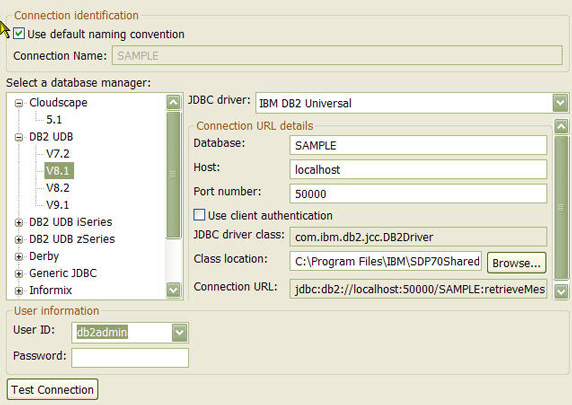This screenshot has width=572, height=405.
Task: Select DB2 UDB version V8.1
Action: pyautogui.click(x=59, y=171)
